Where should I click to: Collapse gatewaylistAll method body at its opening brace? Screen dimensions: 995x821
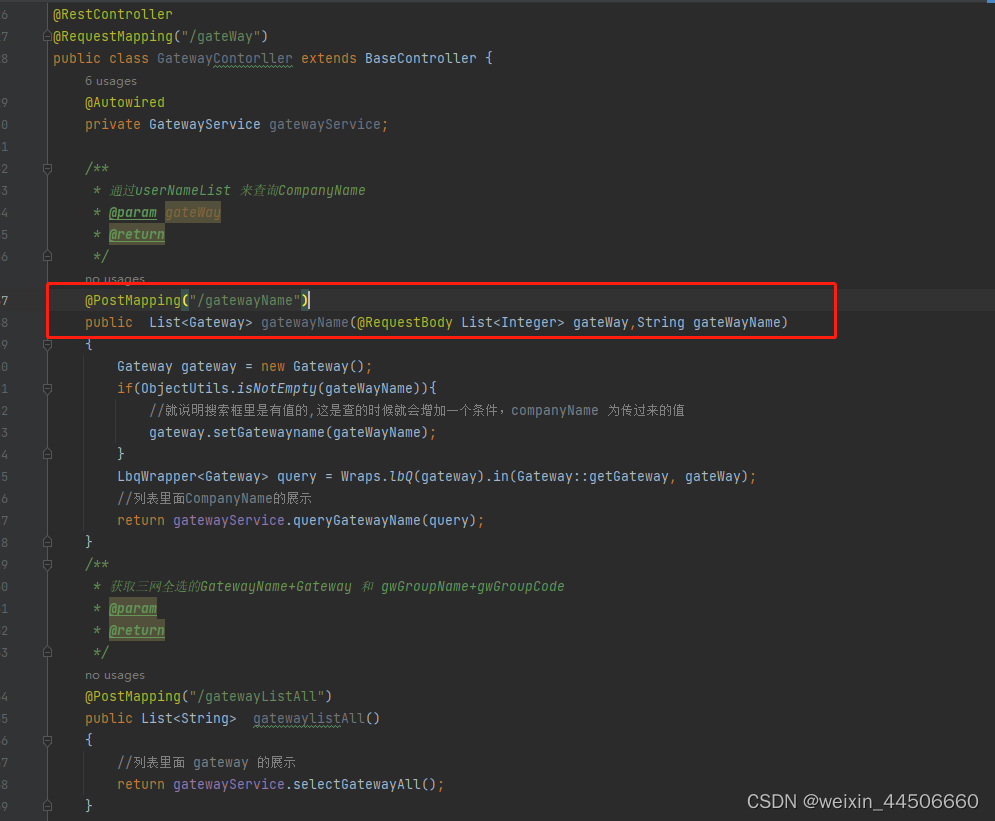click(x=47, y=740)
